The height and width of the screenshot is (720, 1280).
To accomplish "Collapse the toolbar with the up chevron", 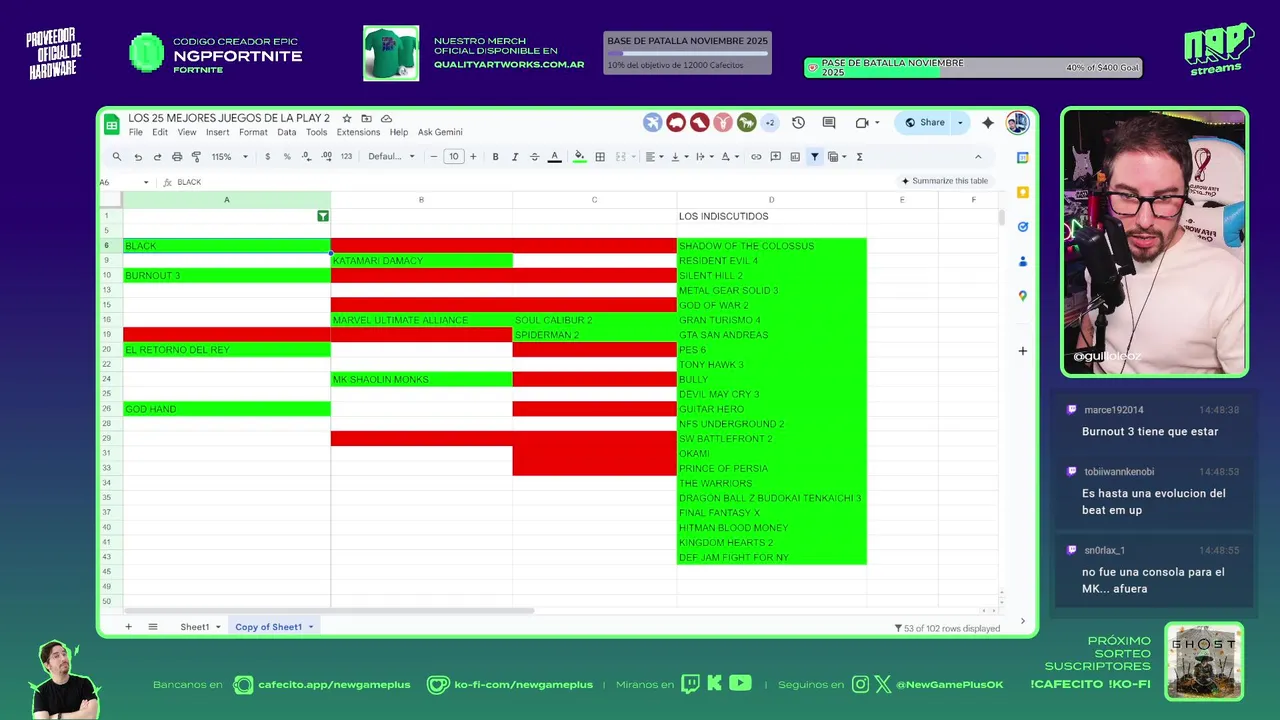I will click(x=978, y=157).
